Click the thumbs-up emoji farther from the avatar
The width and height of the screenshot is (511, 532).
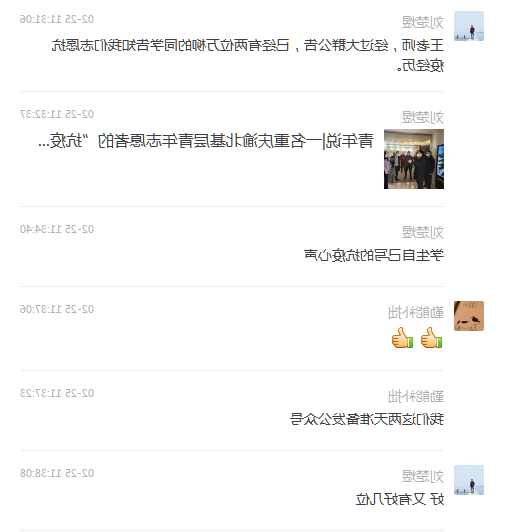coord(402,338)
